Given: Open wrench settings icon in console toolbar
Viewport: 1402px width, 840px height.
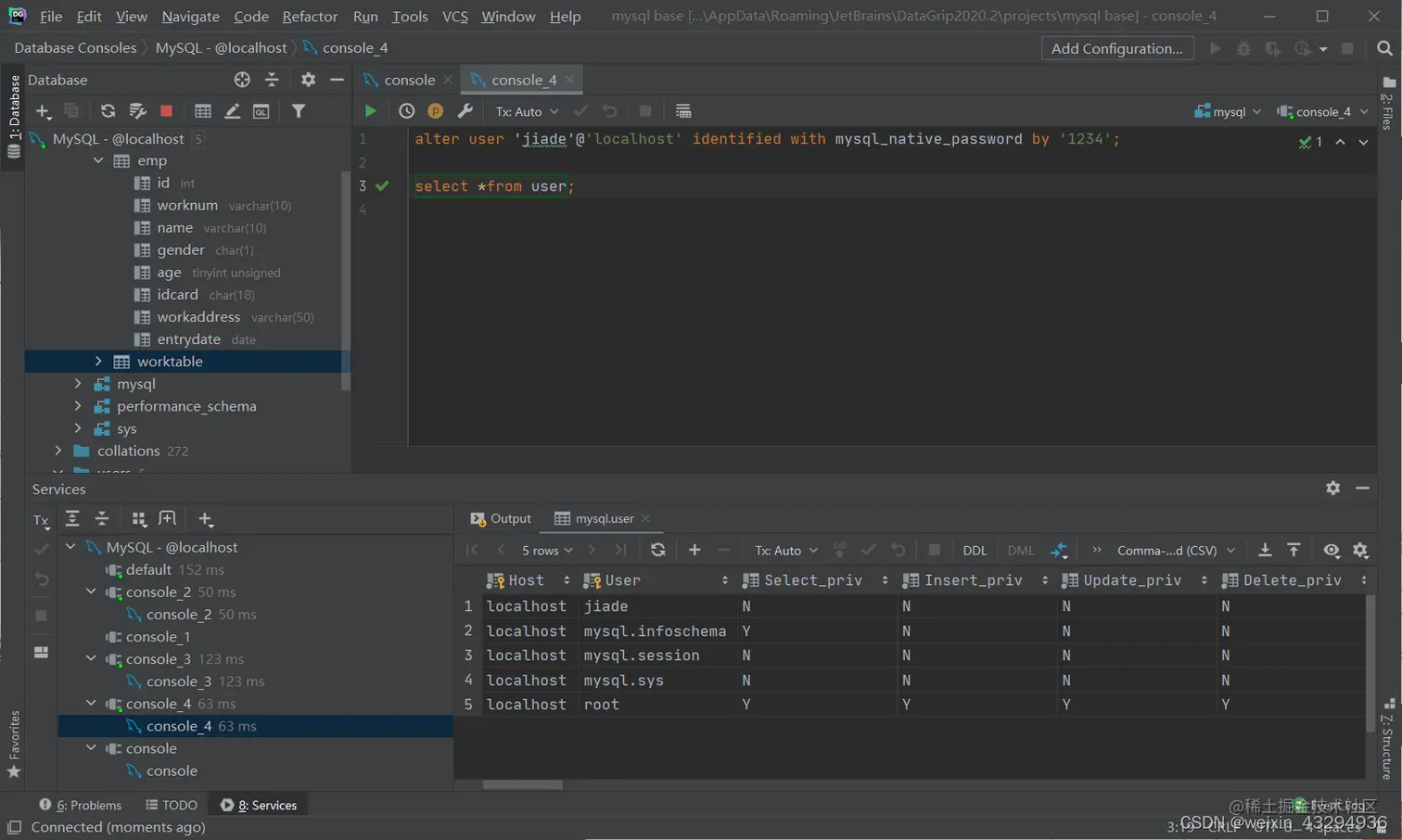Looking at the screenshot, I should [x=465, y=111].
